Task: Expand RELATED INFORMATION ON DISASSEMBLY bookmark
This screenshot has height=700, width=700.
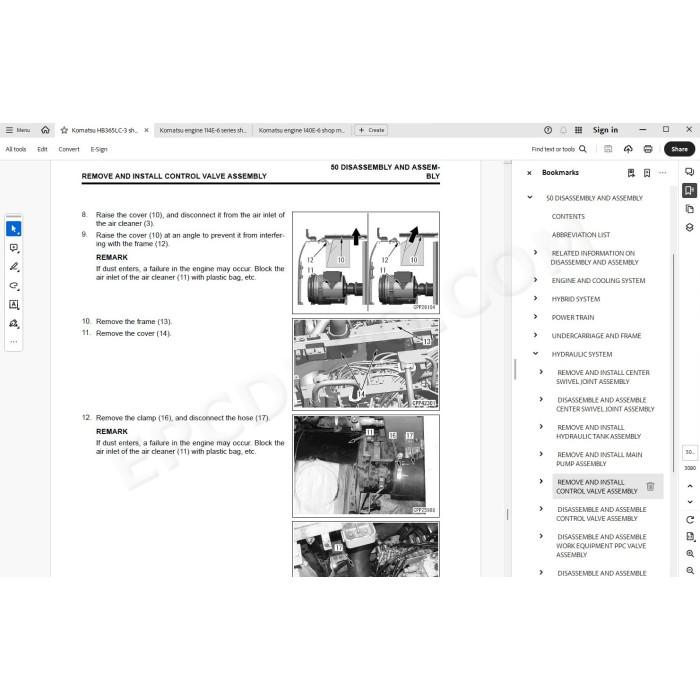Action: click(x=536, y=253)
